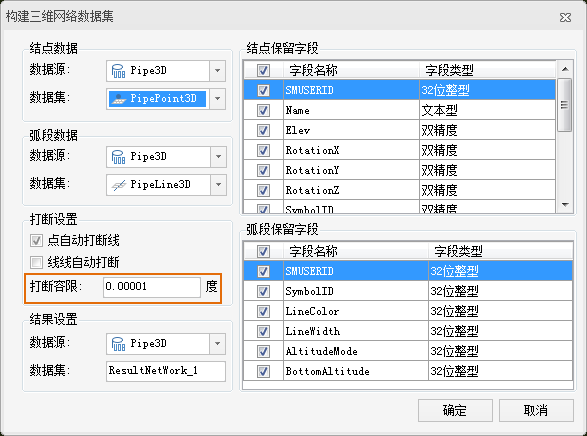This screenshot has height=436, width=587.
Task: Open the PipePoint3D dataset dropdown arrow
Action: (218, 99)
